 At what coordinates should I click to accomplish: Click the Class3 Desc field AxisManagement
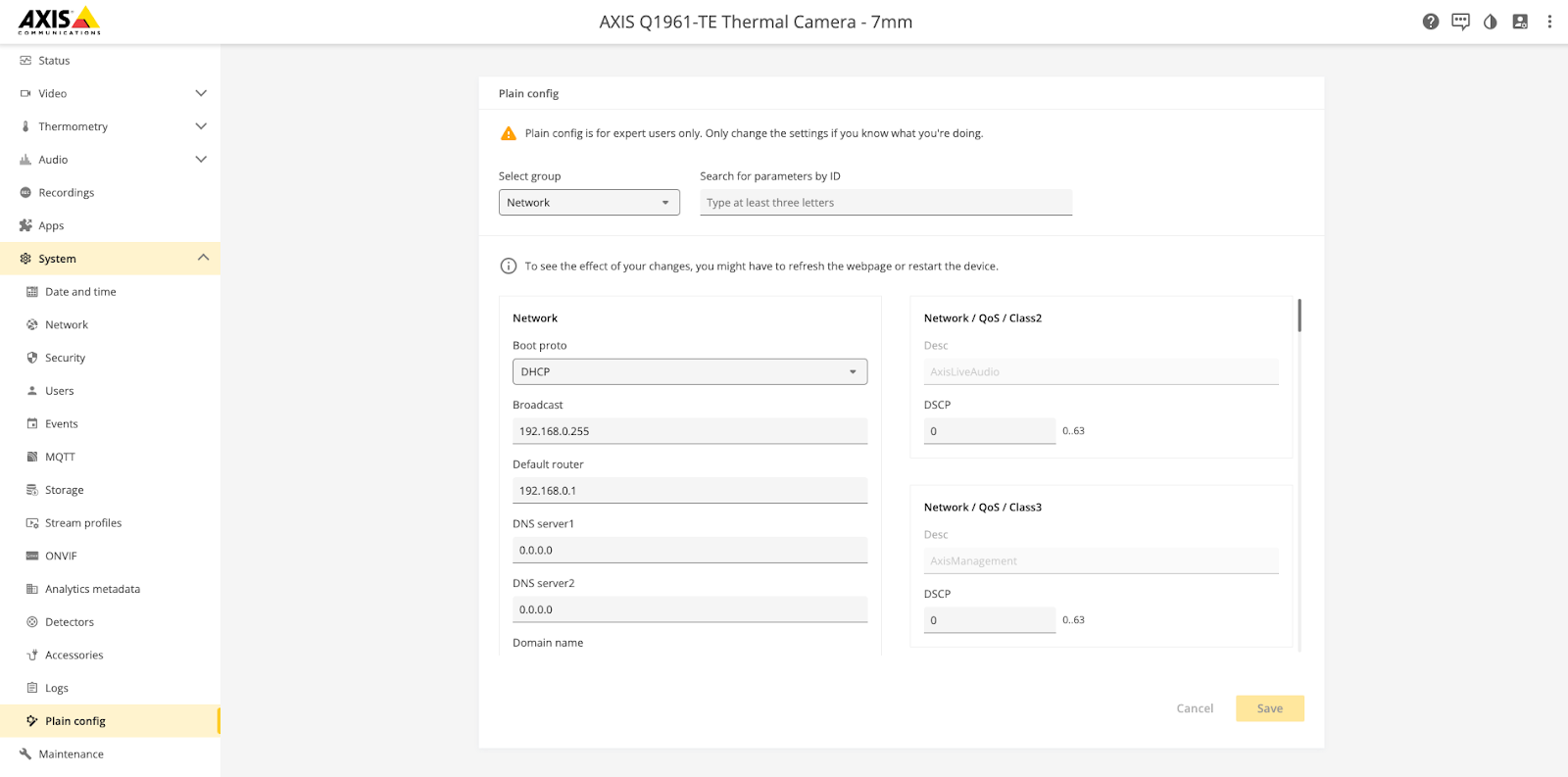click(x=1102, y=561)
